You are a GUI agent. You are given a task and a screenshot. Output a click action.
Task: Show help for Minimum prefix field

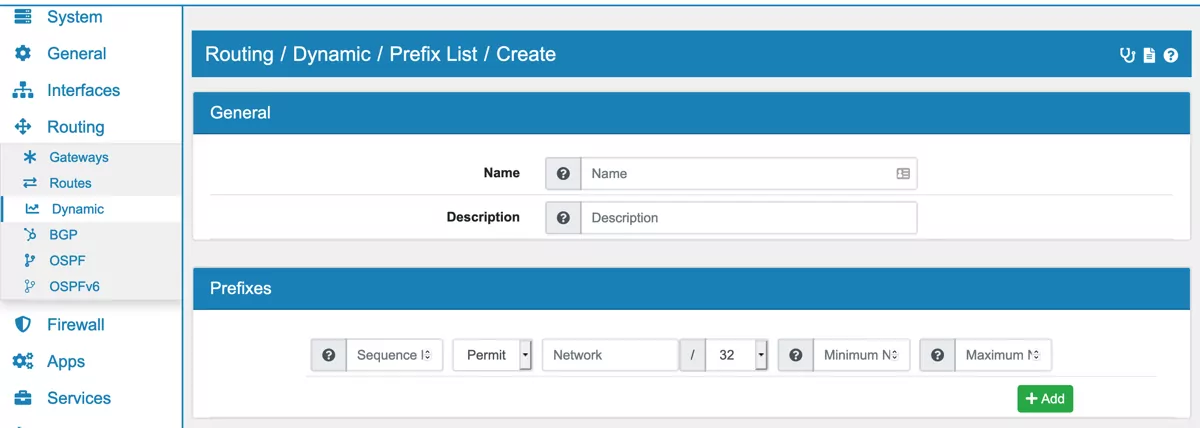[x=795, y=355]
